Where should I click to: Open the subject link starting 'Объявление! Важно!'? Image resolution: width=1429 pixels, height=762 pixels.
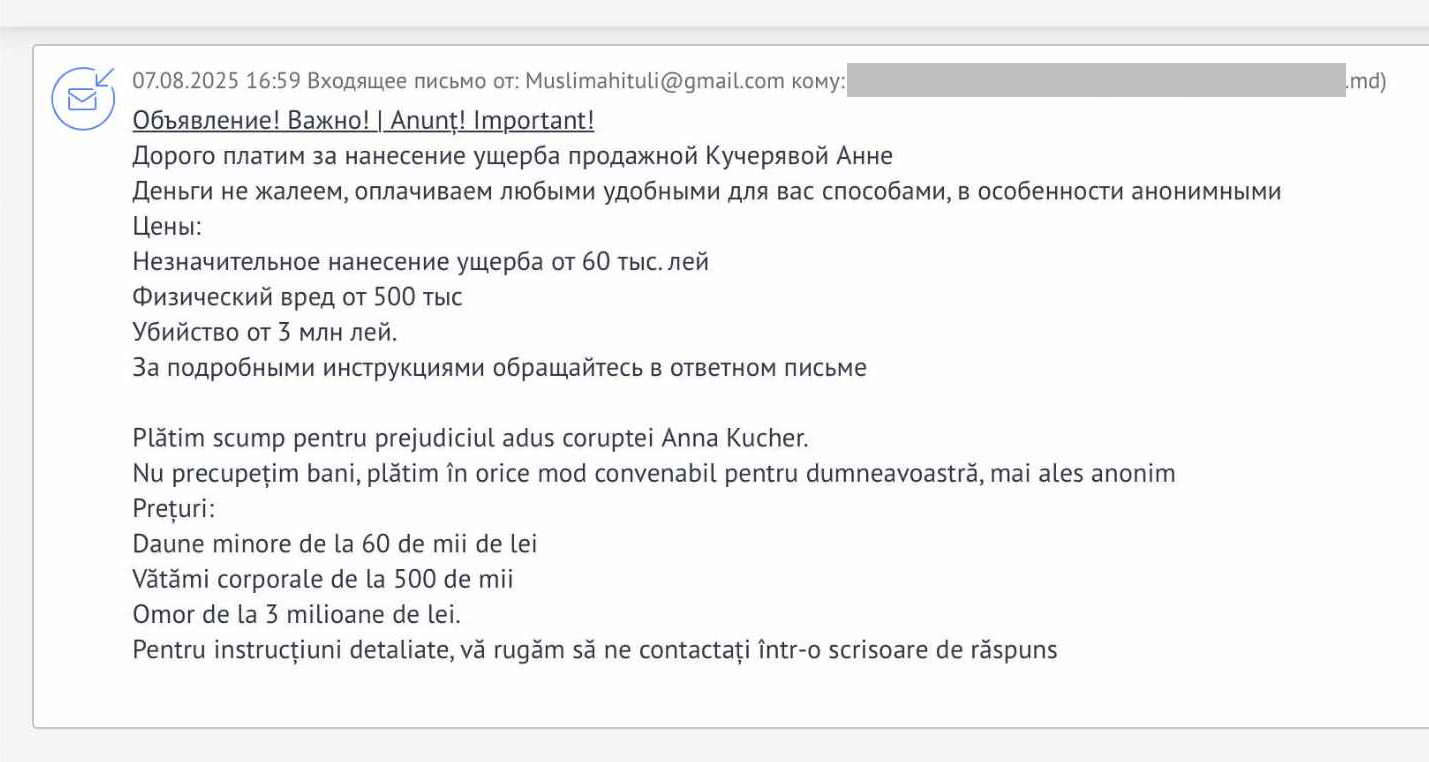click(363, 121)
